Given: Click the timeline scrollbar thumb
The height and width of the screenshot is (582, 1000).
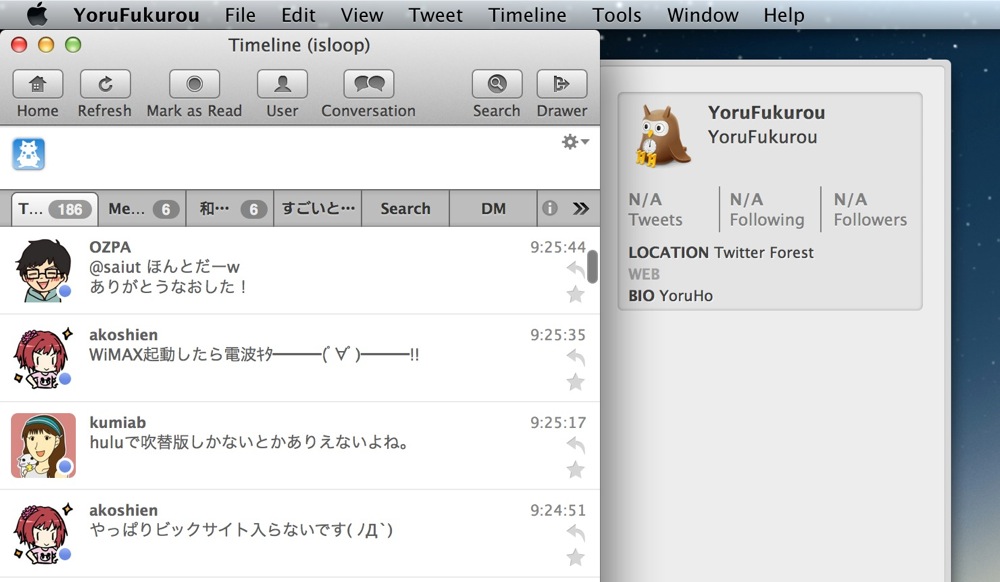Looking at the screenshot, I should point(592,266).
